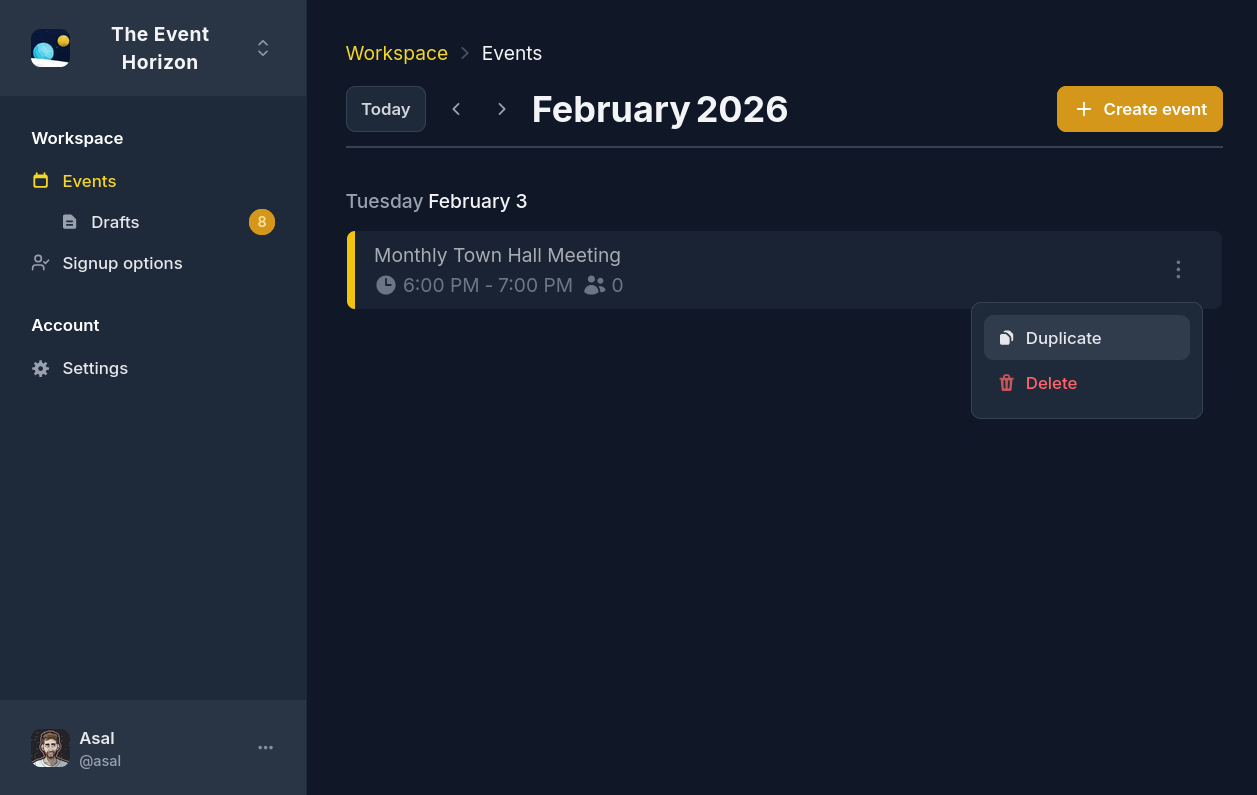Click the Drafts document icon
This screenshot has width=1257, height=795.
coord(69,222)
